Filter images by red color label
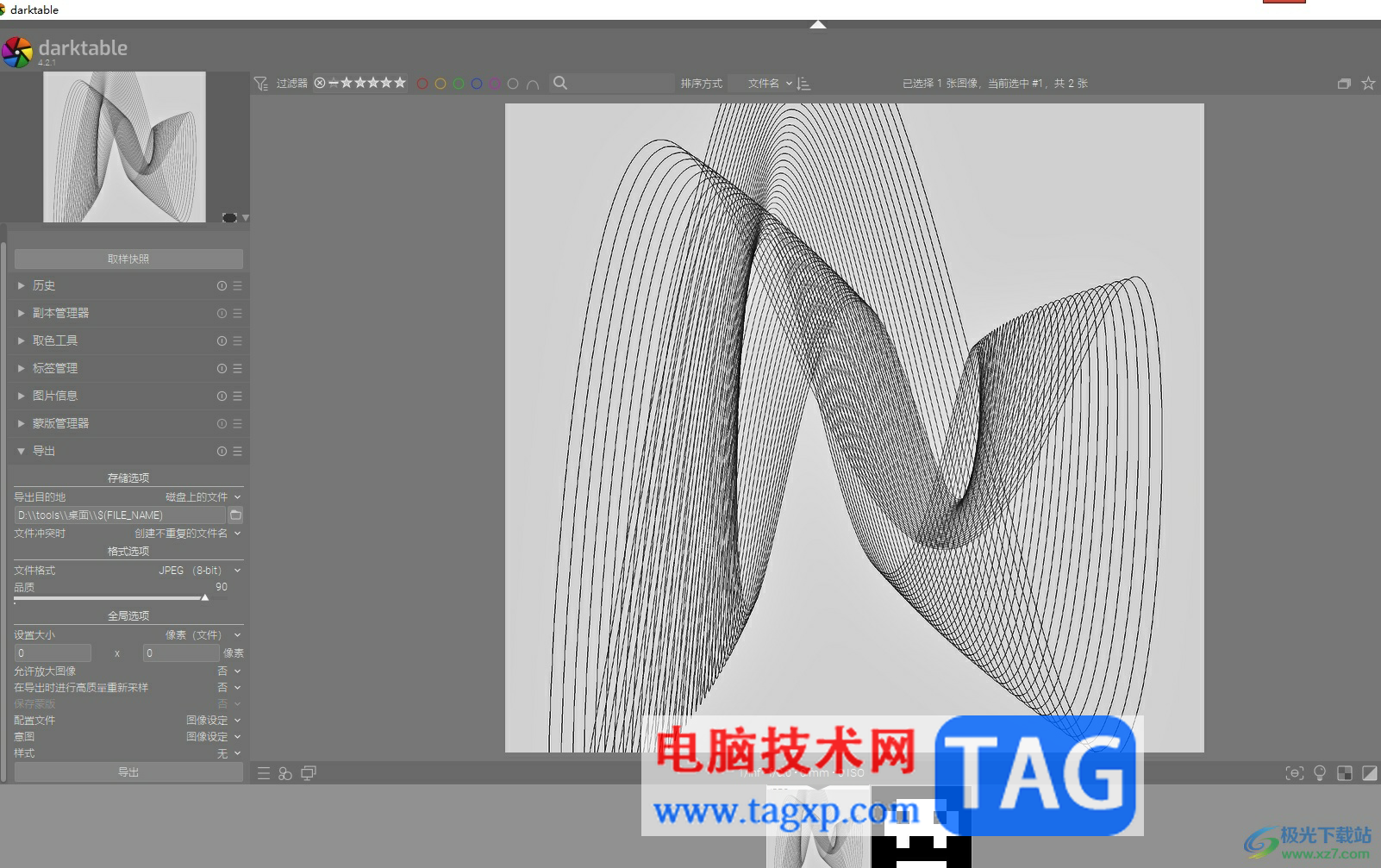The width and height of the screenshot is (1381, 868). 422,84
